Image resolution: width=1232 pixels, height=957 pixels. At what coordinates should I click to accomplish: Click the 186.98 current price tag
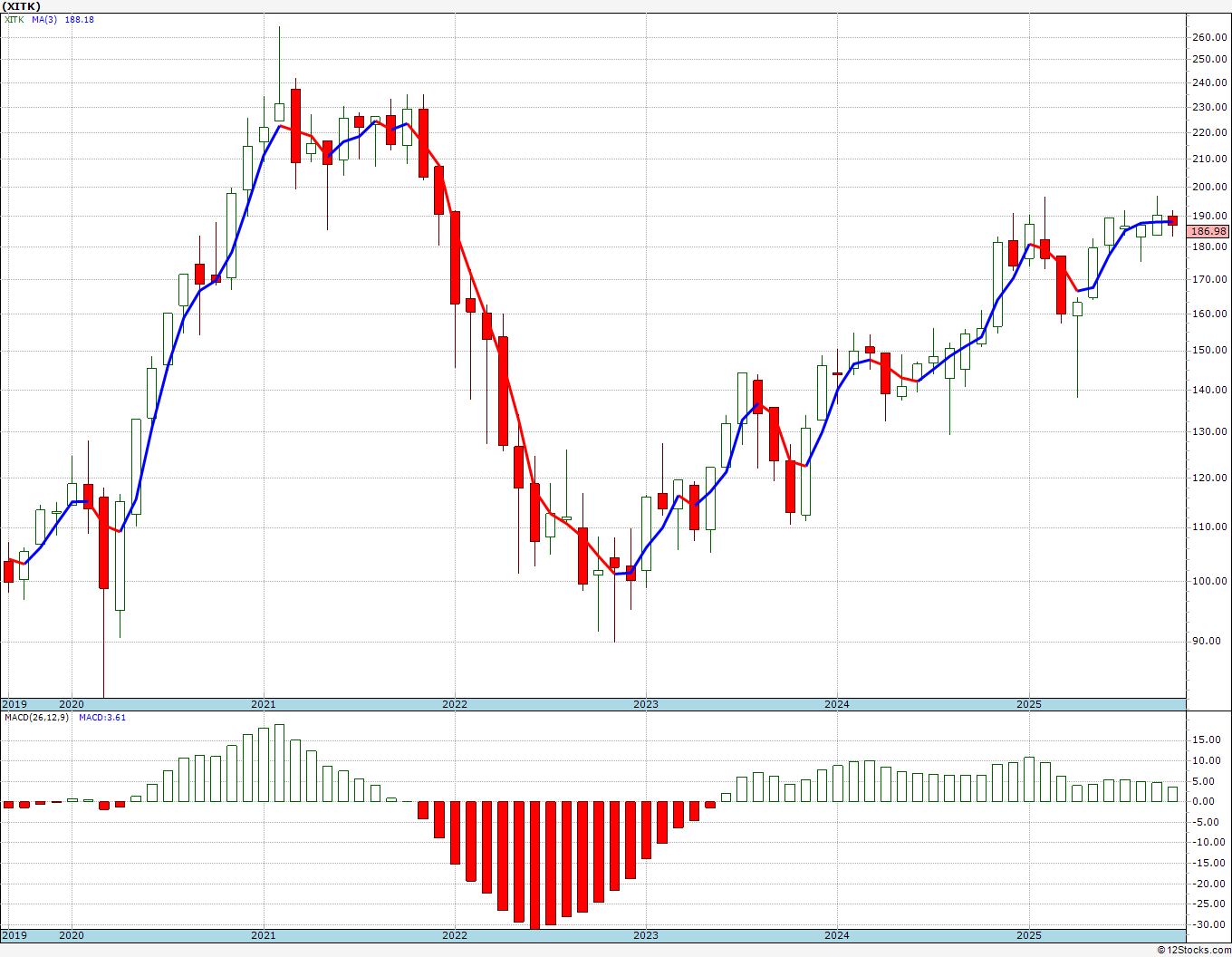tap(1209, 232)
